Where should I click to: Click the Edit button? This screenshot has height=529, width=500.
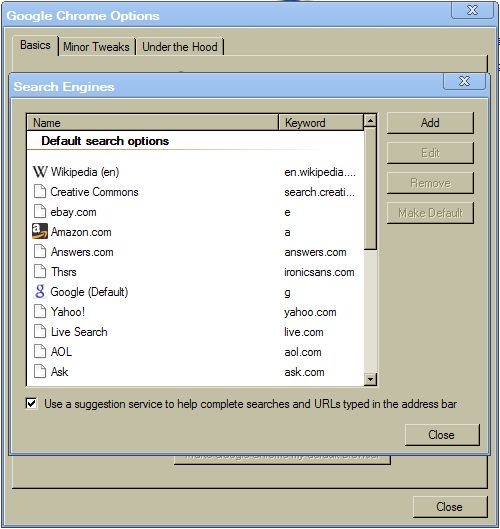(430, 153)
